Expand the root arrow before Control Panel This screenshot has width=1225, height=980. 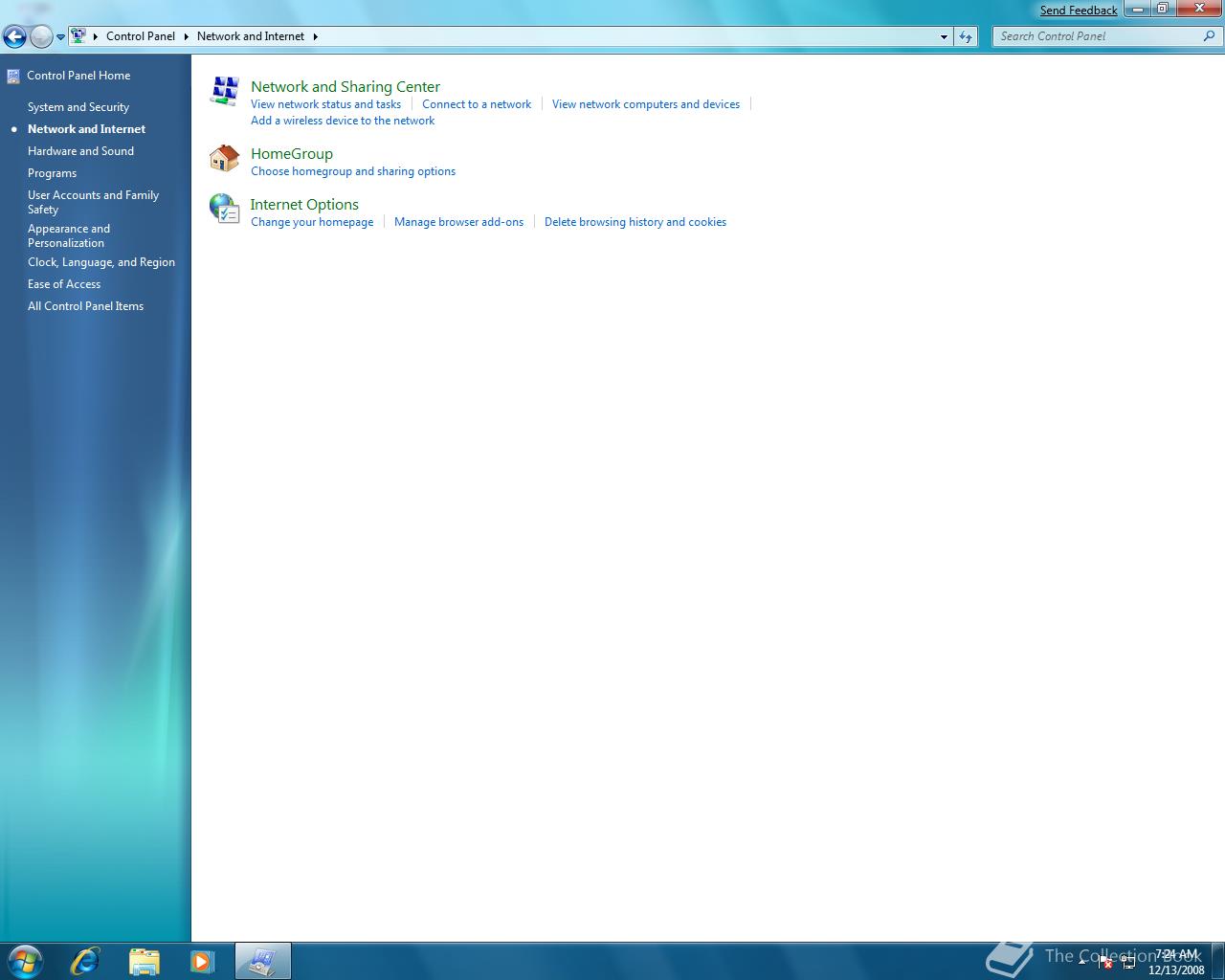click(96, 36)
